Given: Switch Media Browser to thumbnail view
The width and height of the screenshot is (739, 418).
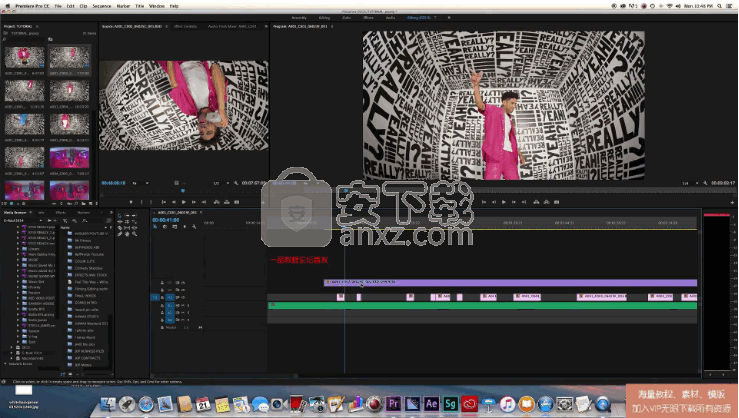Looking at the screenshot, I should pos(70,375).
